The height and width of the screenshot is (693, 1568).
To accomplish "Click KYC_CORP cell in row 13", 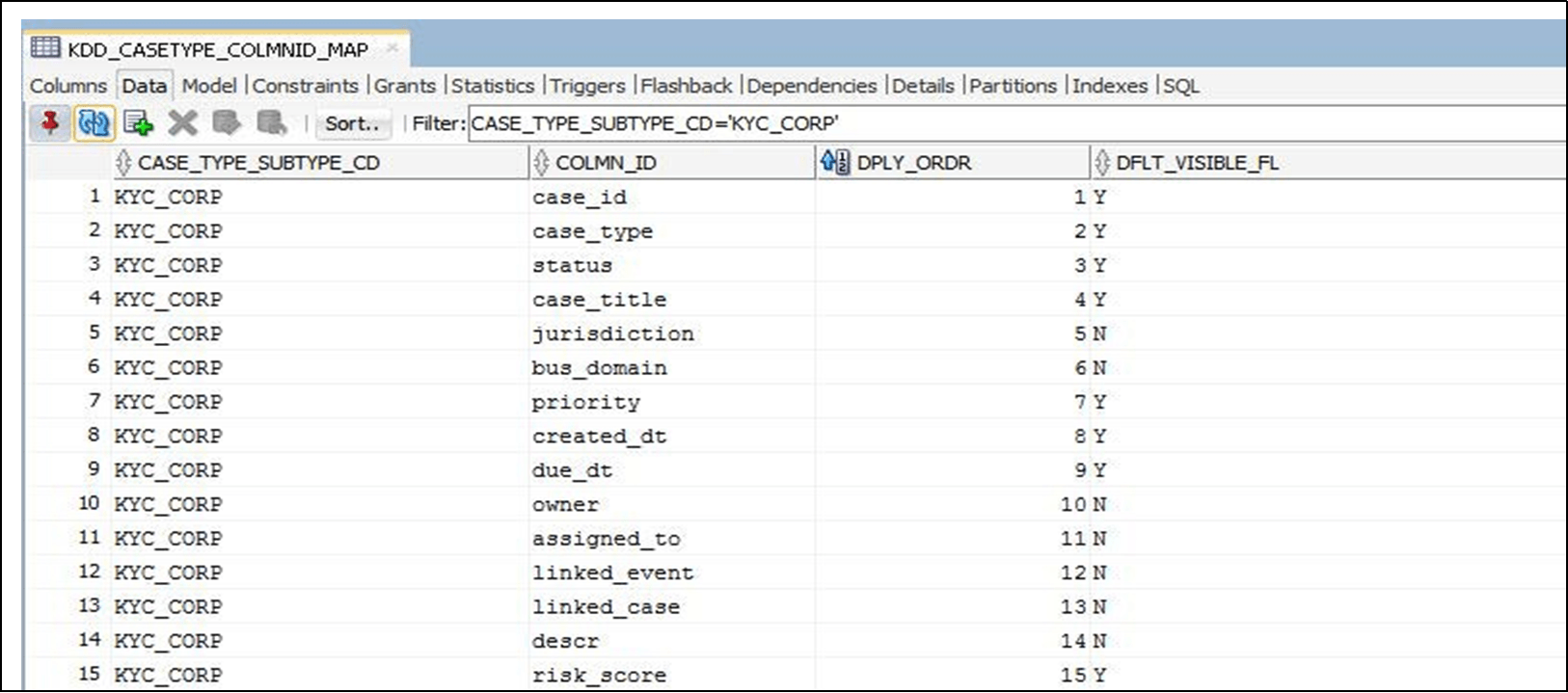I will tap(320, 606).
